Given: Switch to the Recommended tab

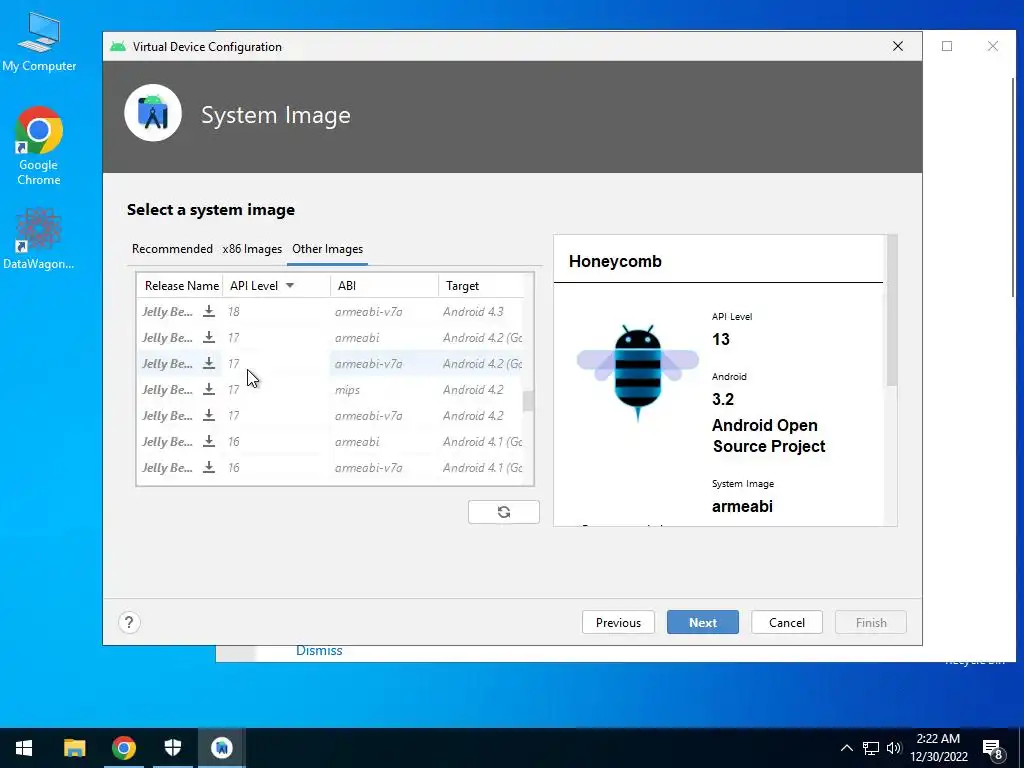Looking at the screenshot, I should [x=172, y=249].
